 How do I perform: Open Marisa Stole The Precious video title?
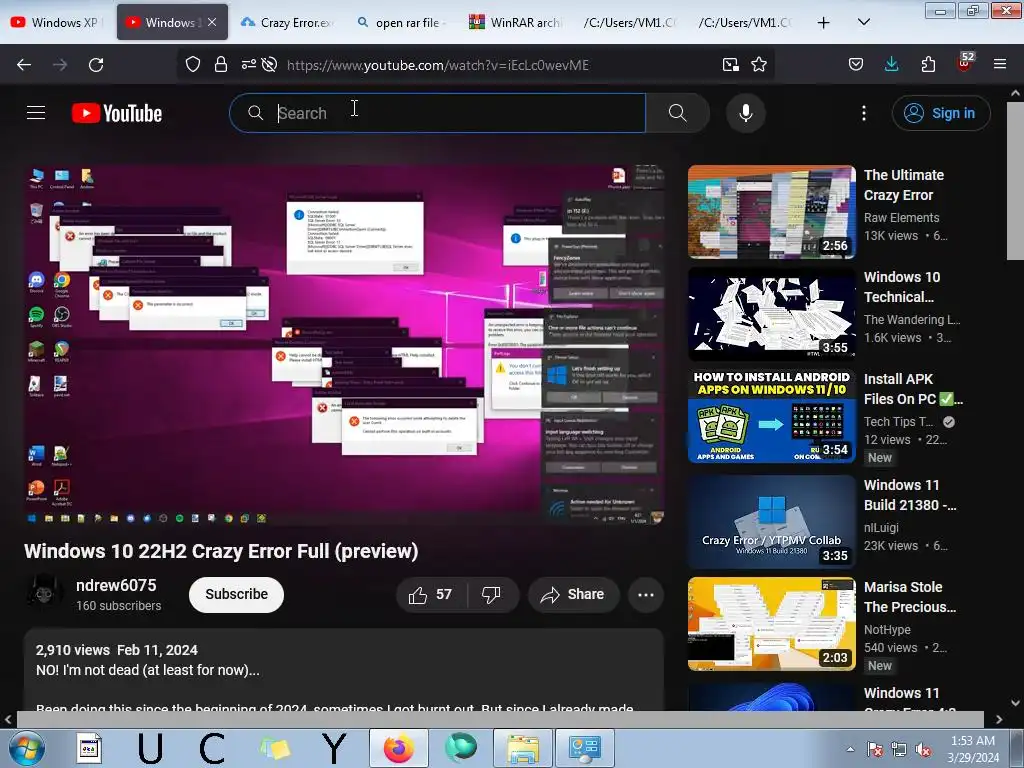910,597
